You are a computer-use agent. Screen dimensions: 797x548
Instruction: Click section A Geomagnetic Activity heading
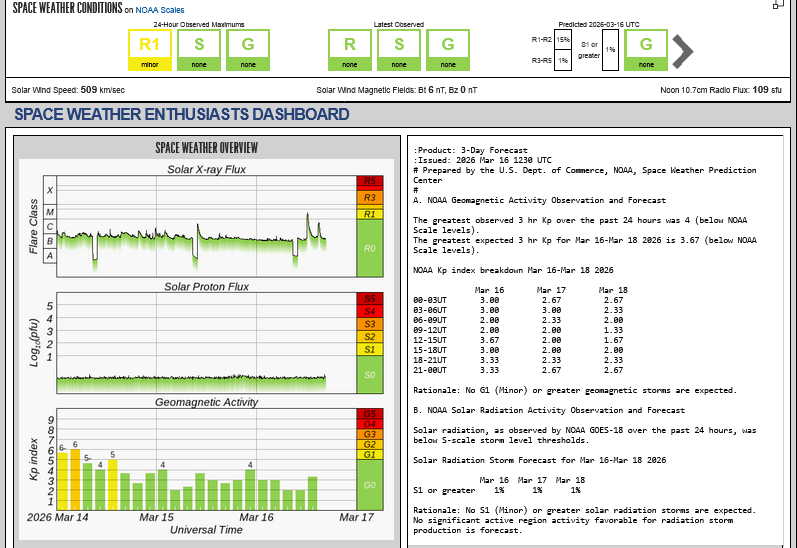[539, 200]
